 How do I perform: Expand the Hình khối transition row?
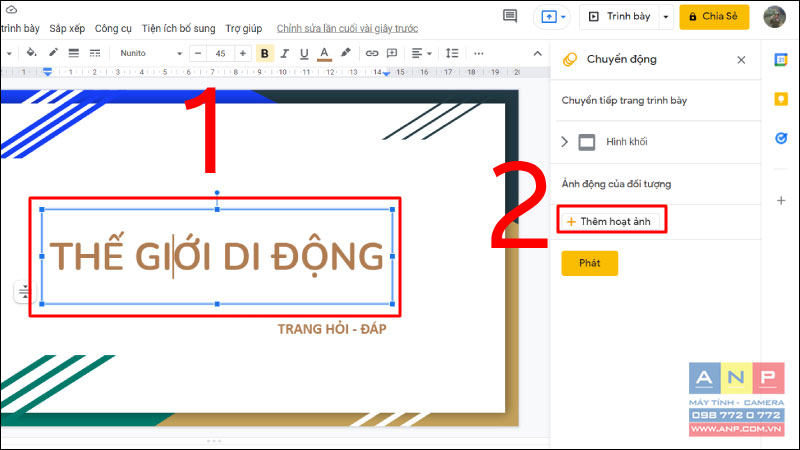[564, 142]
